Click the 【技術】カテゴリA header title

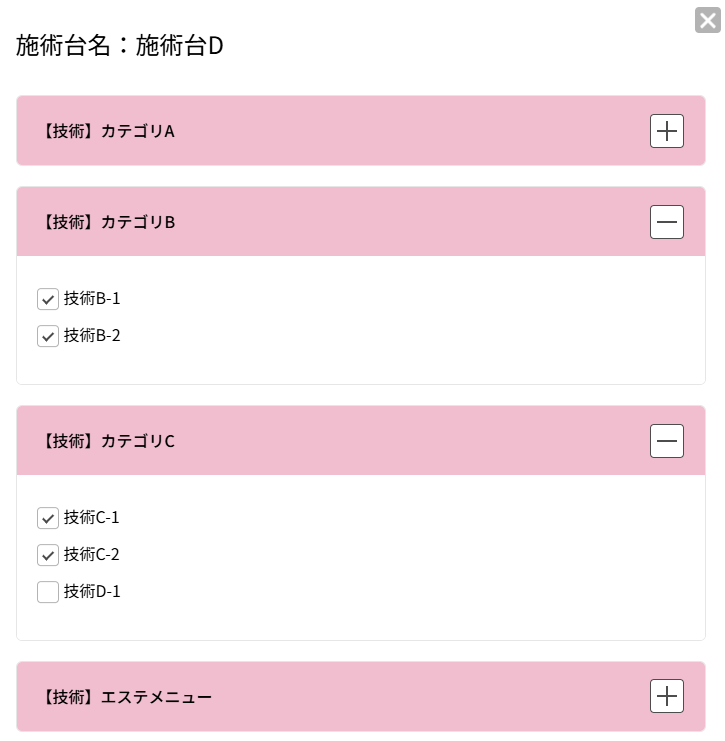(x=108, y=131)
